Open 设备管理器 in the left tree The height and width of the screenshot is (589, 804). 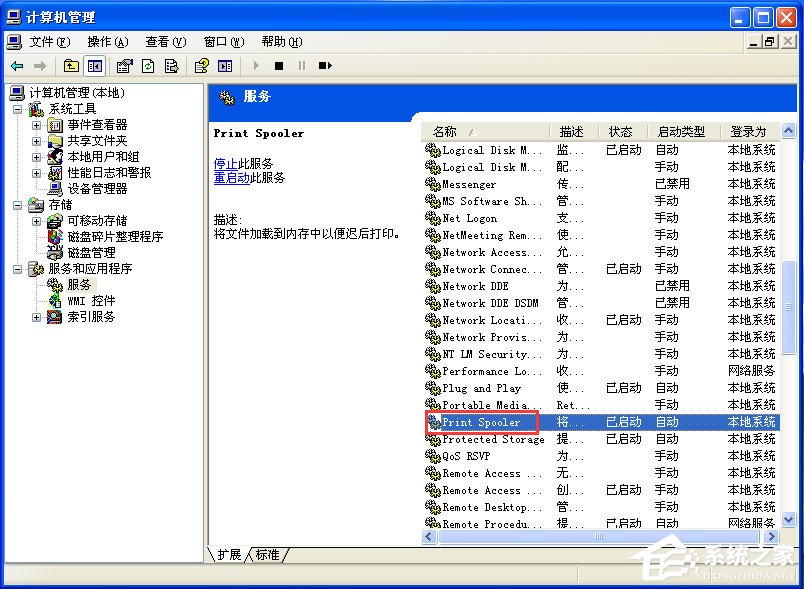[95, 188]
